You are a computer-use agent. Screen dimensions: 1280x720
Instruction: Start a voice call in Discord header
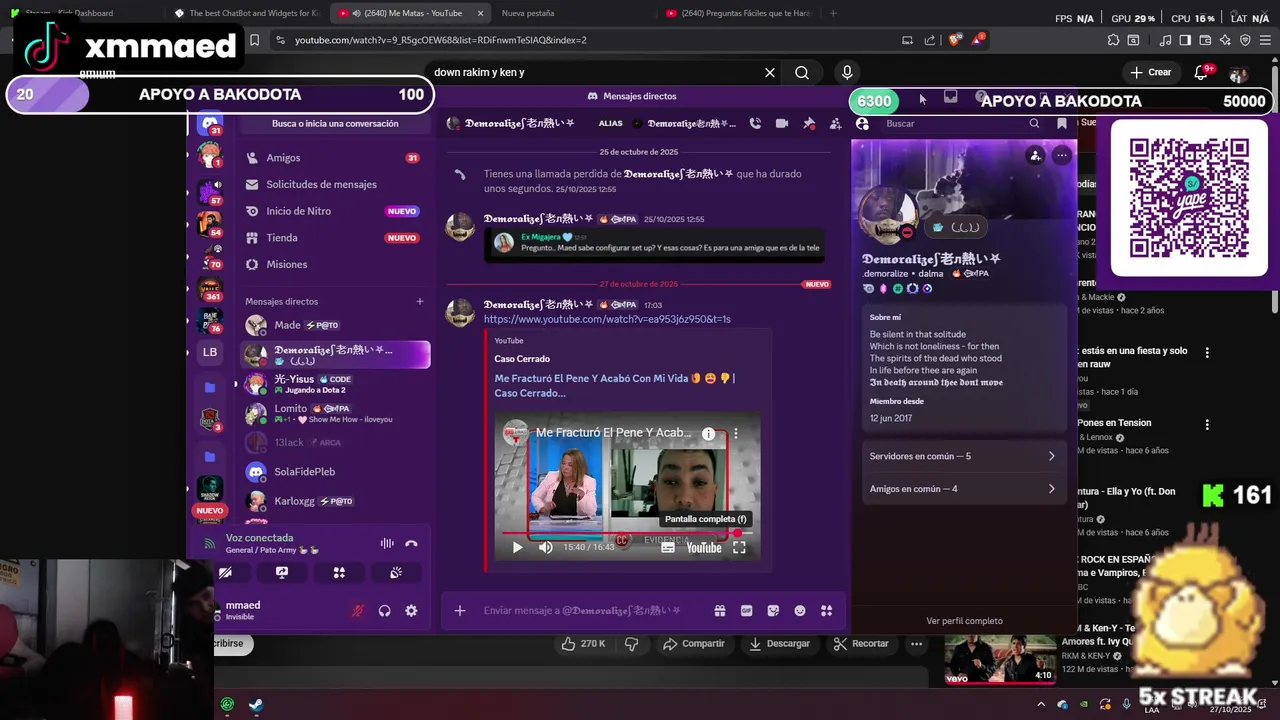(x=755, y=123)
